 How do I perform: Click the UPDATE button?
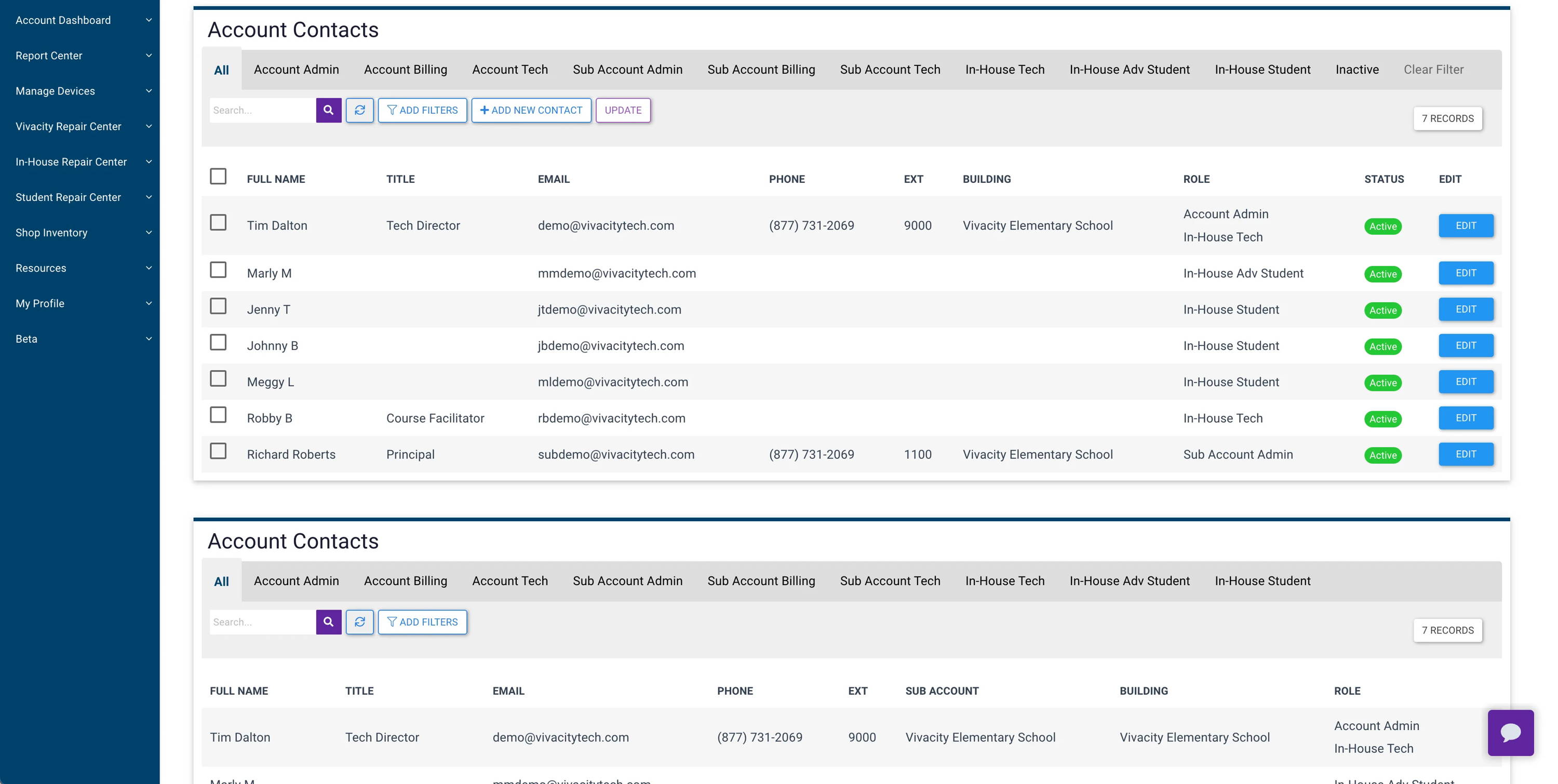[623, 110]
